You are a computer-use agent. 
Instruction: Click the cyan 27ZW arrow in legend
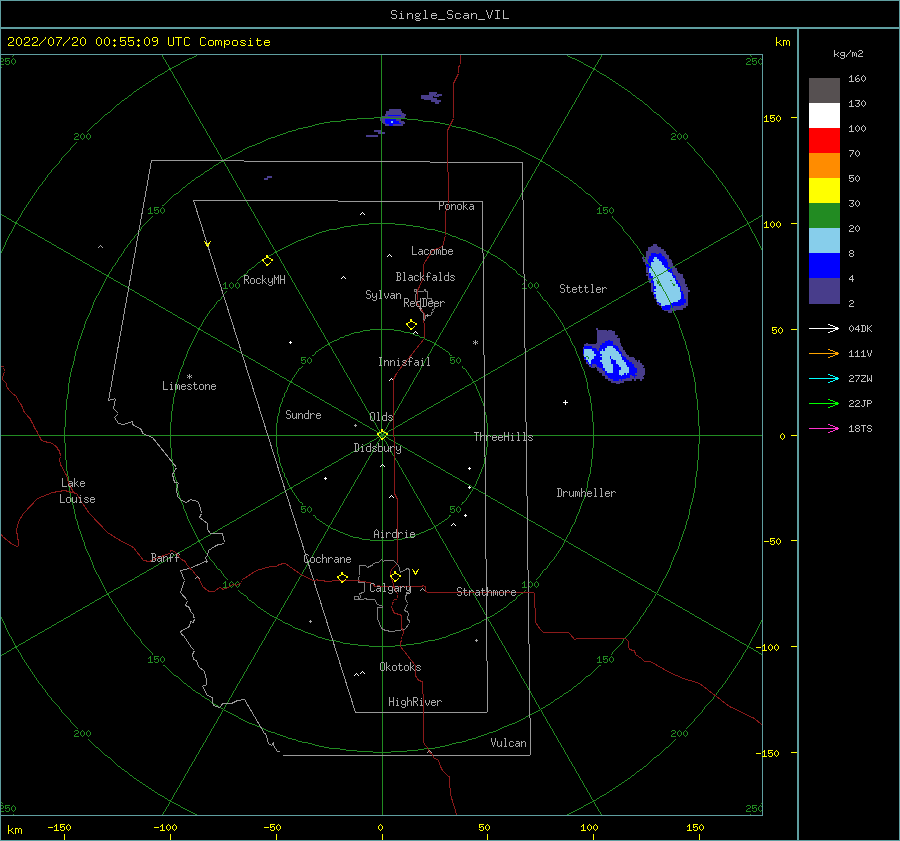pos(824,378)
